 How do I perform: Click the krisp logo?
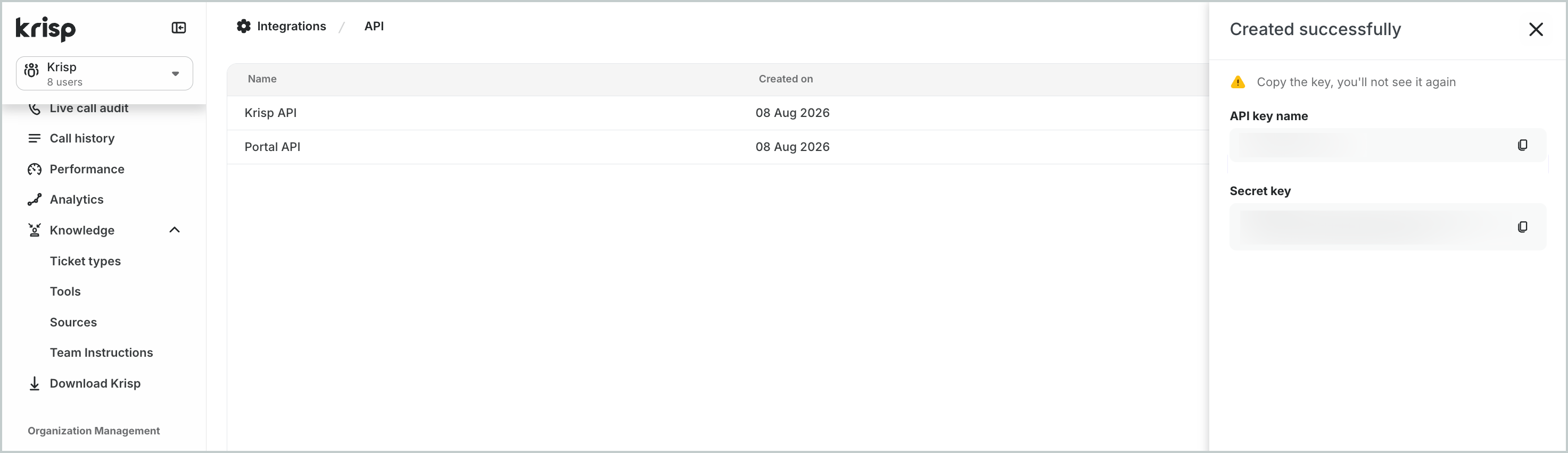tap(46, 28)
